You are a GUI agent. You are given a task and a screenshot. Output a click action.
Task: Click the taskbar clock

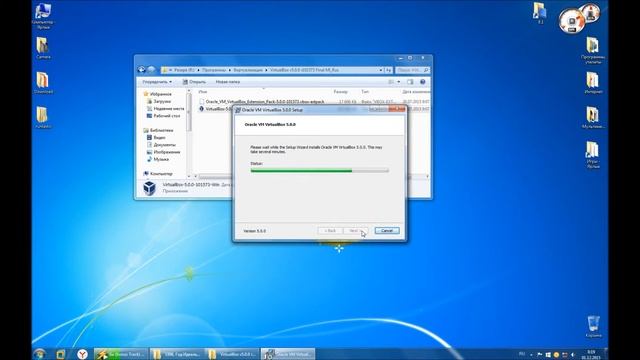point(591,354)
